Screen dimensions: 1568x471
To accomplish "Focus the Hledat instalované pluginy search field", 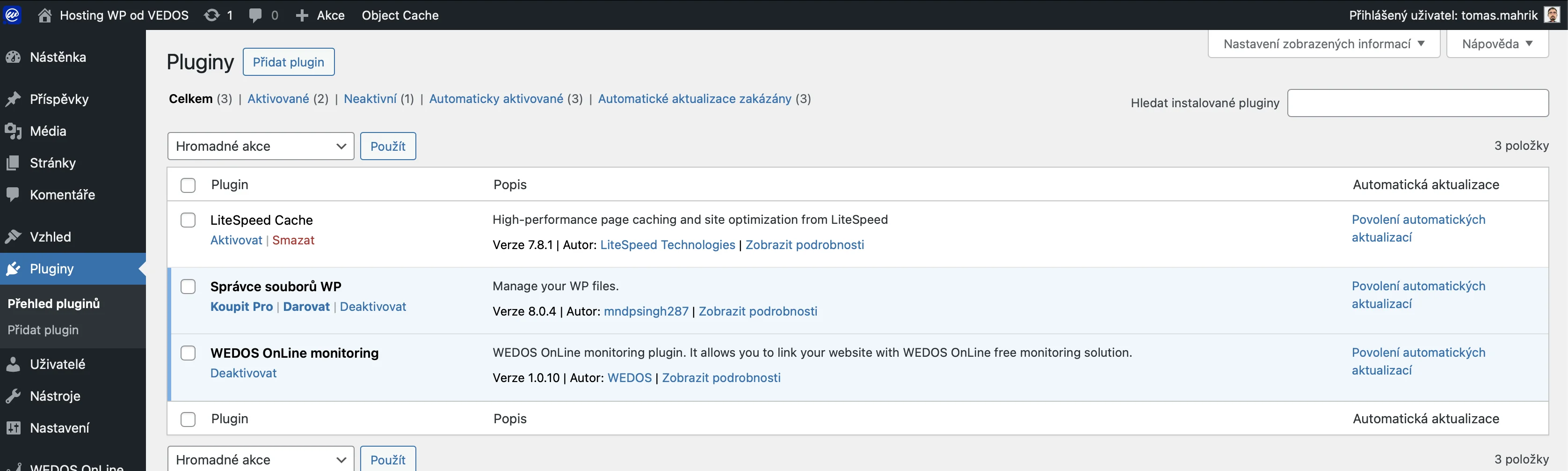I will [1418, 103].
